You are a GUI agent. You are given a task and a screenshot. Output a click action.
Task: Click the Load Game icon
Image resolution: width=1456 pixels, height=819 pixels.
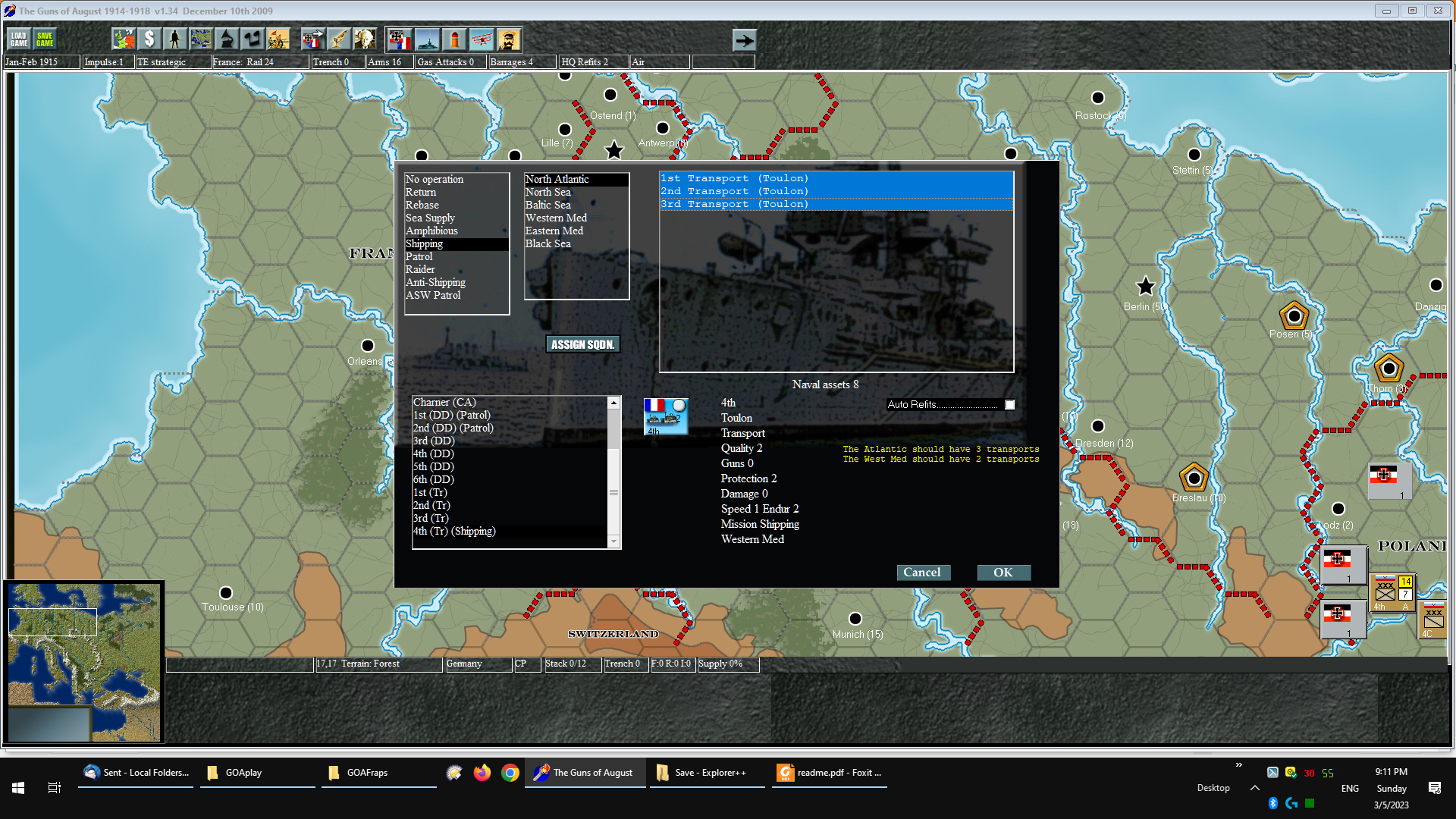coord(19,39)
